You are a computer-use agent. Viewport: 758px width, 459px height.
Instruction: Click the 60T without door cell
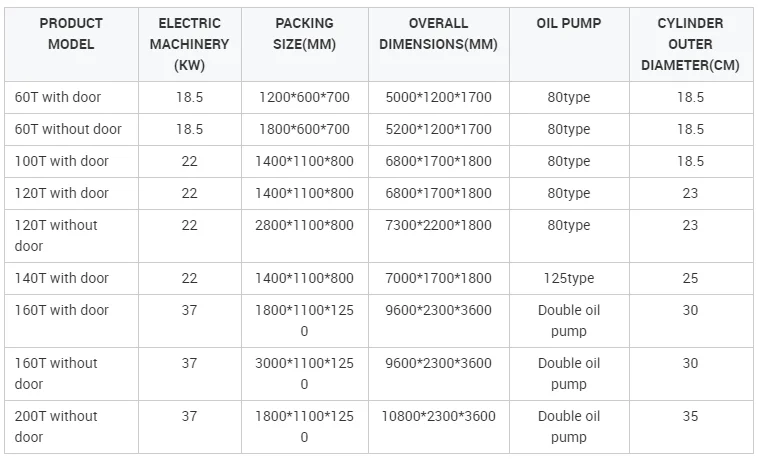pyautogui.click(x=71, y=129)
